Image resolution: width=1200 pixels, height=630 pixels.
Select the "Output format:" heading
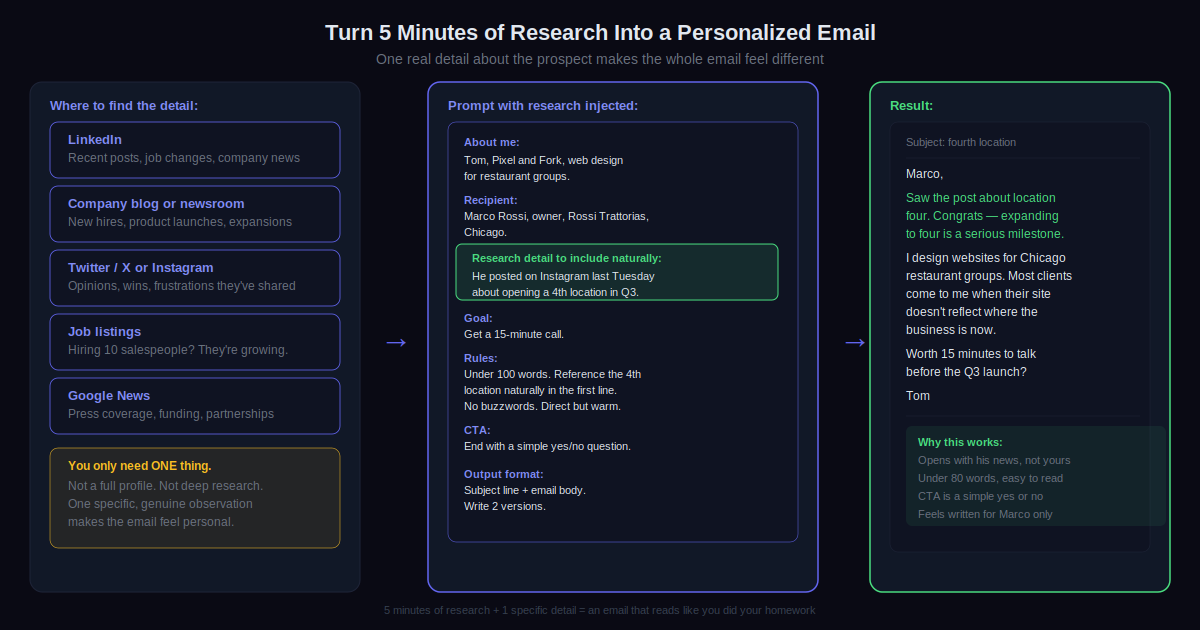tap(504, 474)
